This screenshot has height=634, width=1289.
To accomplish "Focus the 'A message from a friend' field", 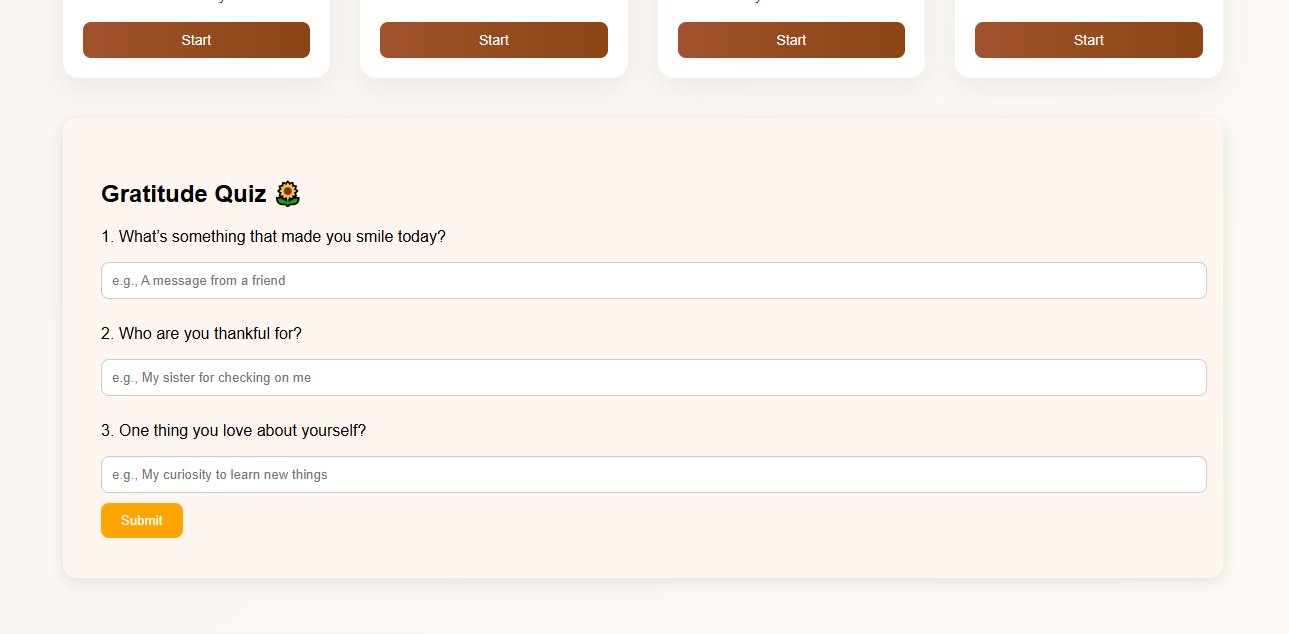I will click(653, 281).
